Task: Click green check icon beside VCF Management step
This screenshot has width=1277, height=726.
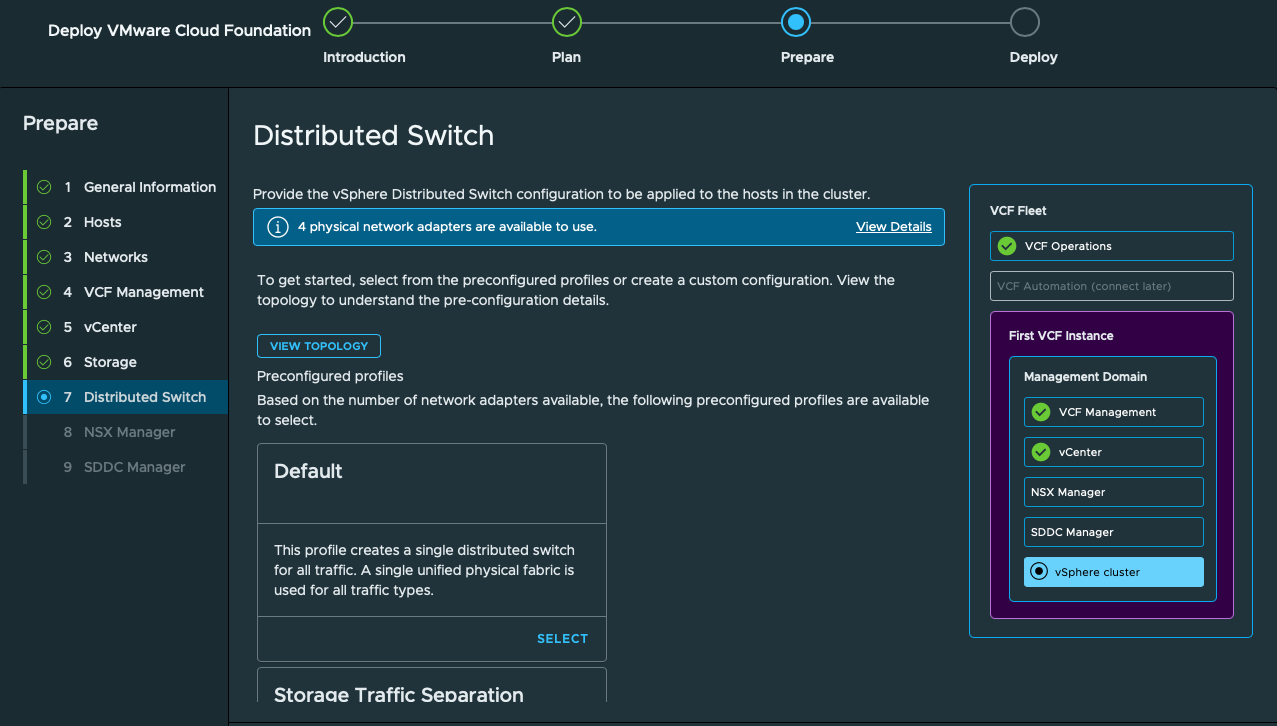Action: pos(44,292)
